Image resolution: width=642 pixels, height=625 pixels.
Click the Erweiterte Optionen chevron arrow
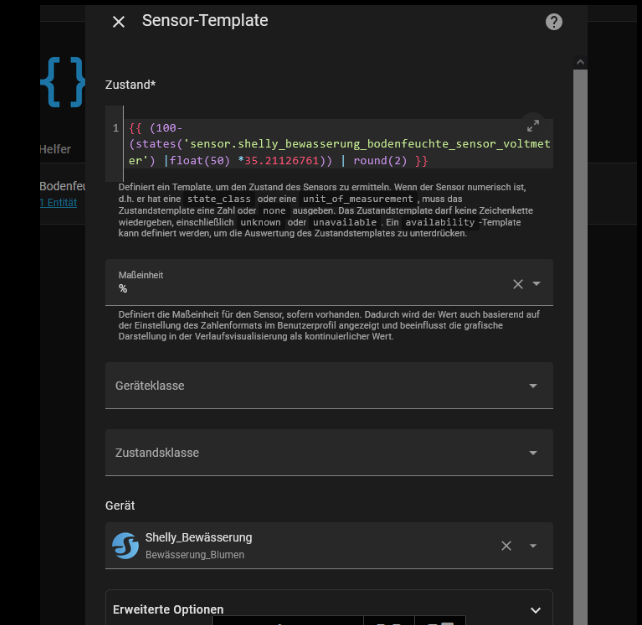(x=533, y=609)
